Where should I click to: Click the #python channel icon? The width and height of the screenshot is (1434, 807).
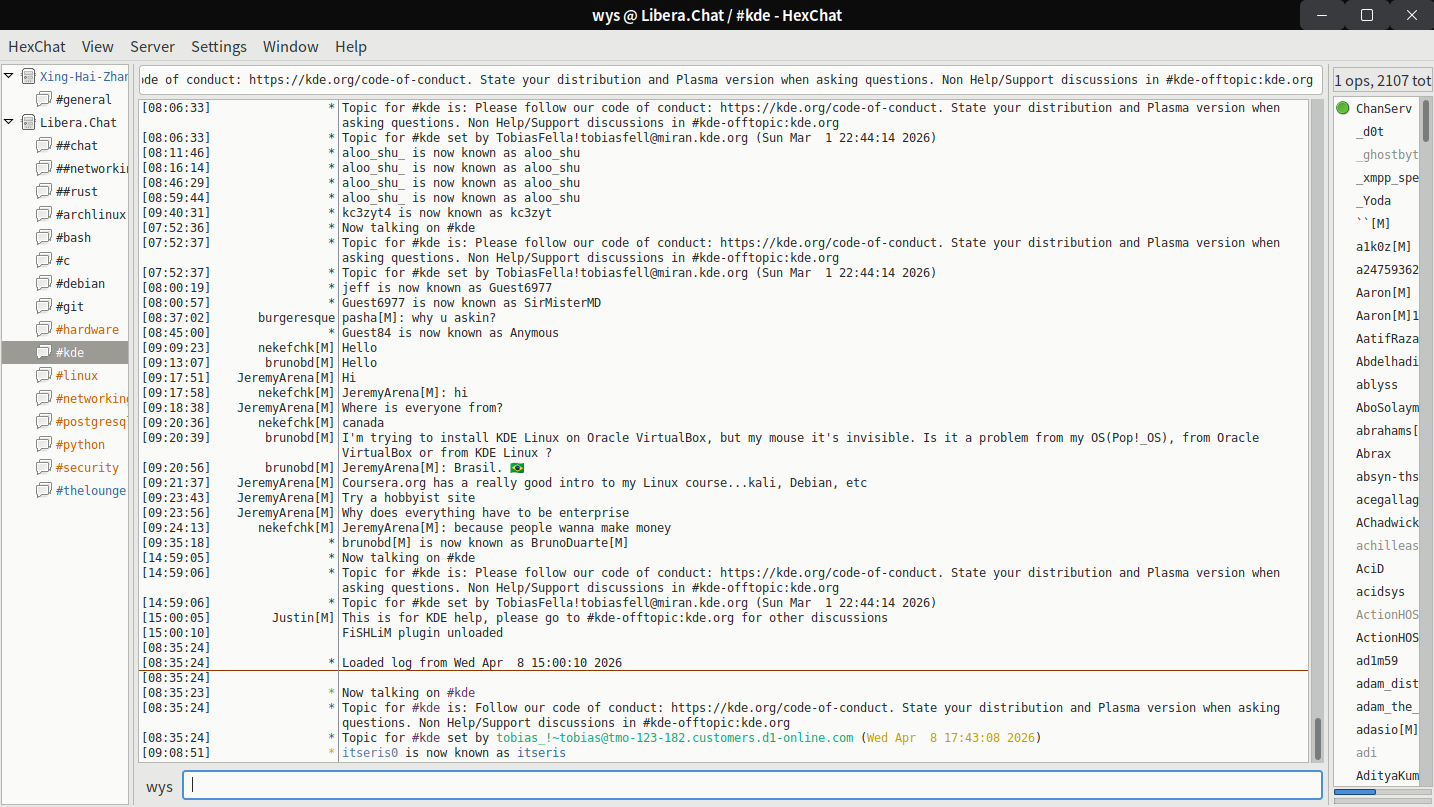point(43,444)
